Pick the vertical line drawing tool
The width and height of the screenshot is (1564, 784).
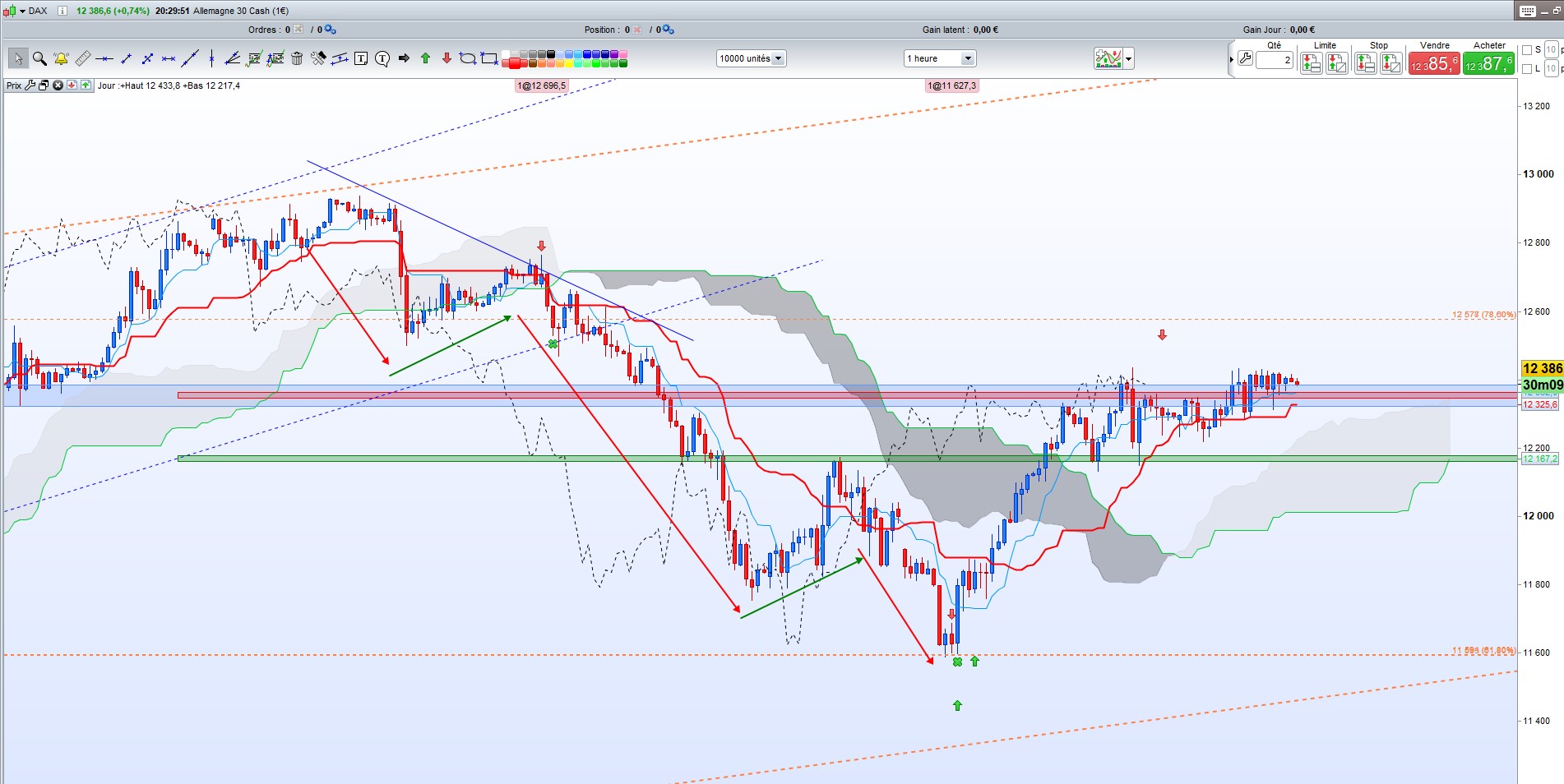211,58
